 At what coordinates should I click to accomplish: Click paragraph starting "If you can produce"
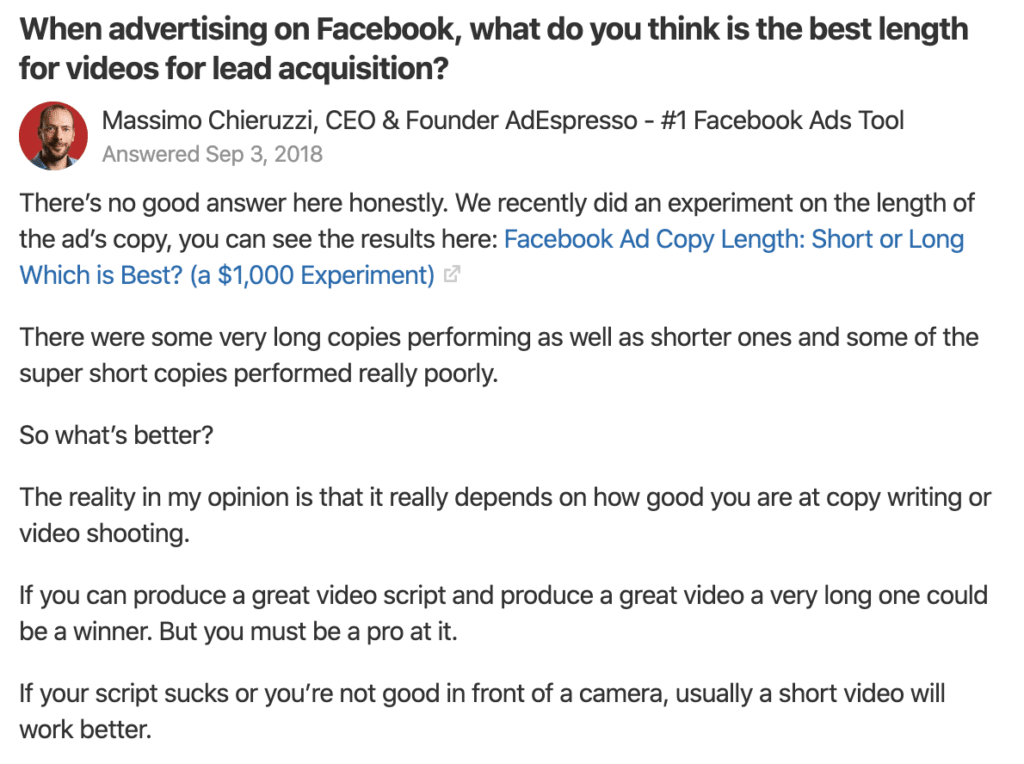(x=504, y=613)
